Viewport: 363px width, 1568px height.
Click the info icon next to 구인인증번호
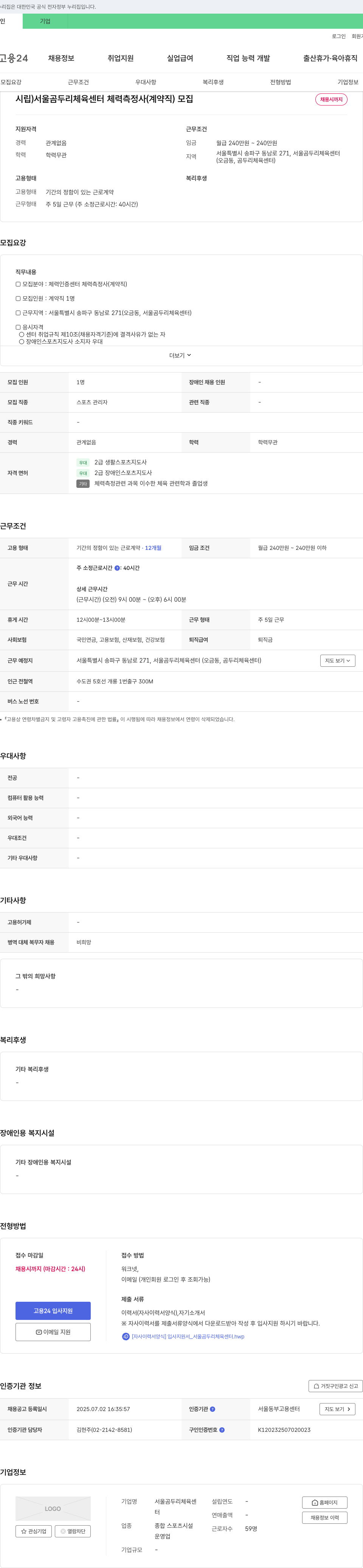tap(222, 1430)
